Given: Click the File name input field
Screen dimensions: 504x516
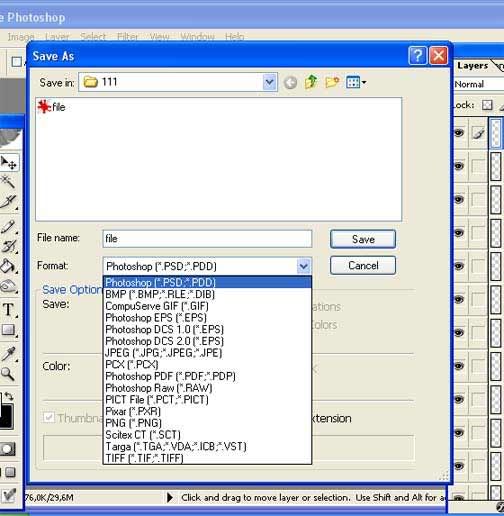Looking at the screenshot, I should point(207,239).
